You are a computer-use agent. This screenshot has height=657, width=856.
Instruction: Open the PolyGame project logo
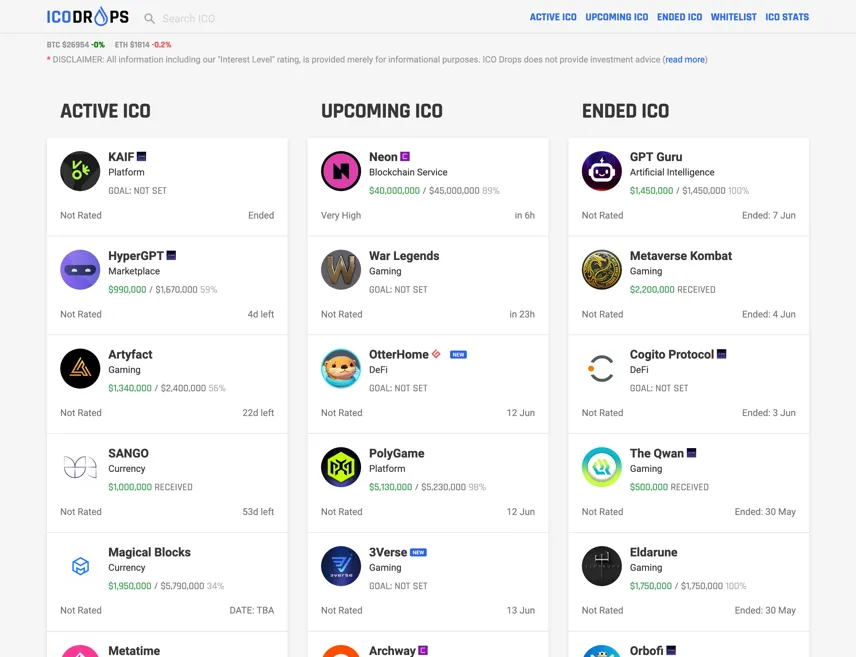341,467
